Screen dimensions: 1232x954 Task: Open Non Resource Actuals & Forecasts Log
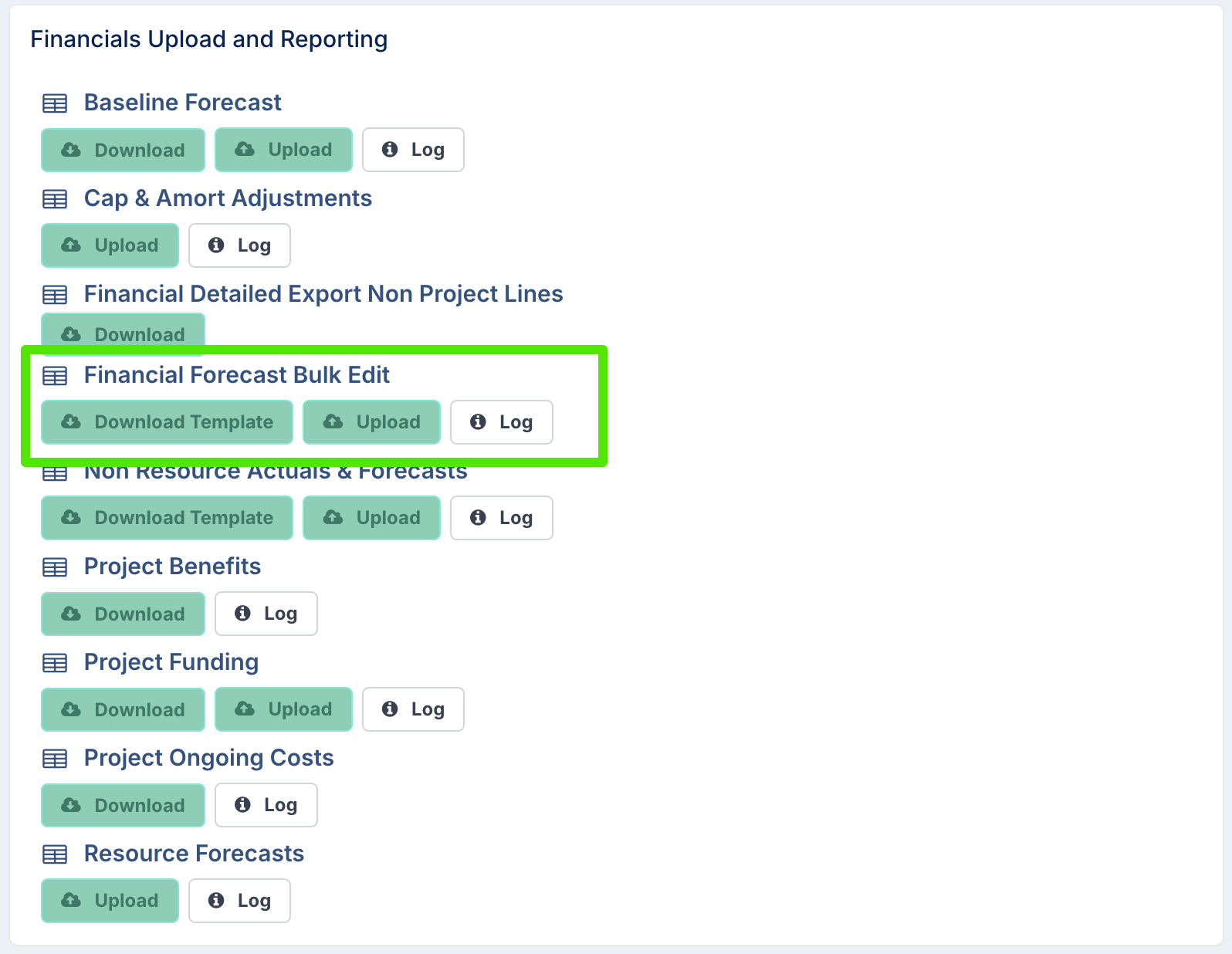click(502, 518)
